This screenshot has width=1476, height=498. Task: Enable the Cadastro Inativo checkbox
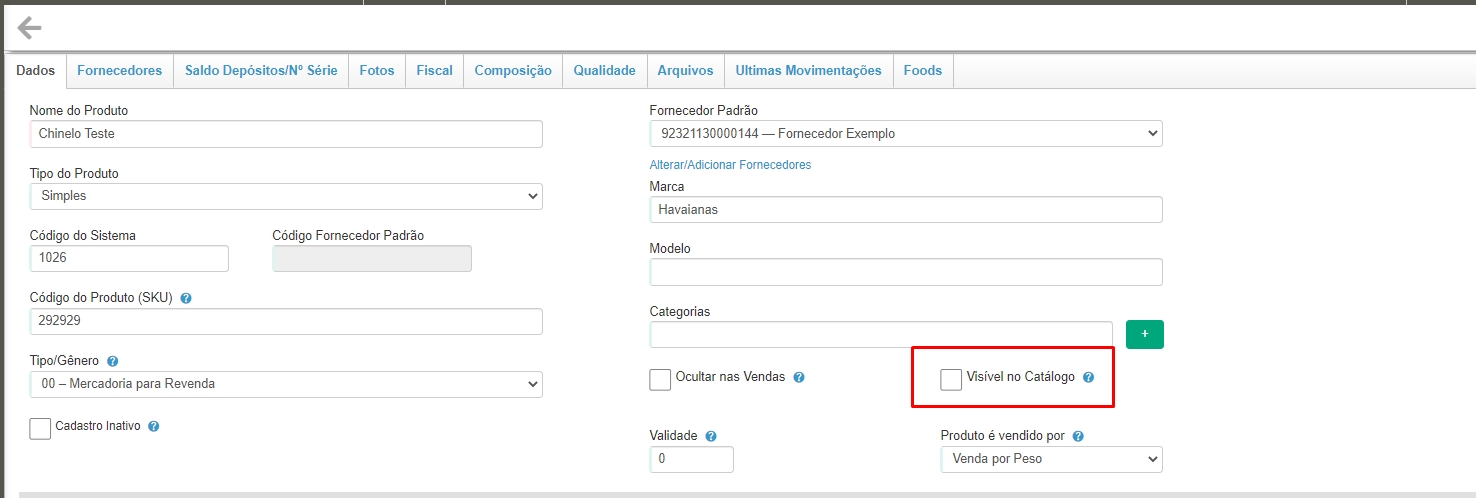tap(40, 428)
